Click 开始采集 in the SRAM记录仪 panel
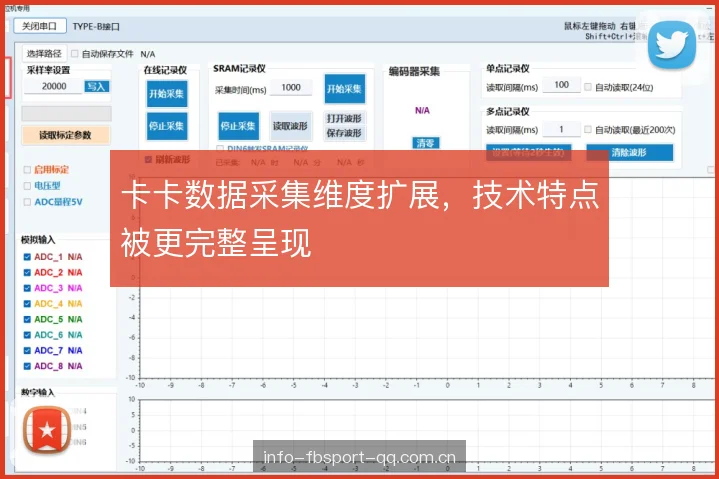This screenshot has height=479, width=719. pos(345,89)
